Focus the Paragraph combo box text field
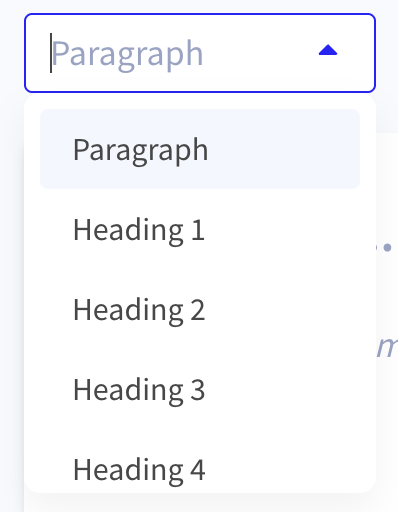The width and height of the screenshot is (398, 512). [x=200, y=53]
